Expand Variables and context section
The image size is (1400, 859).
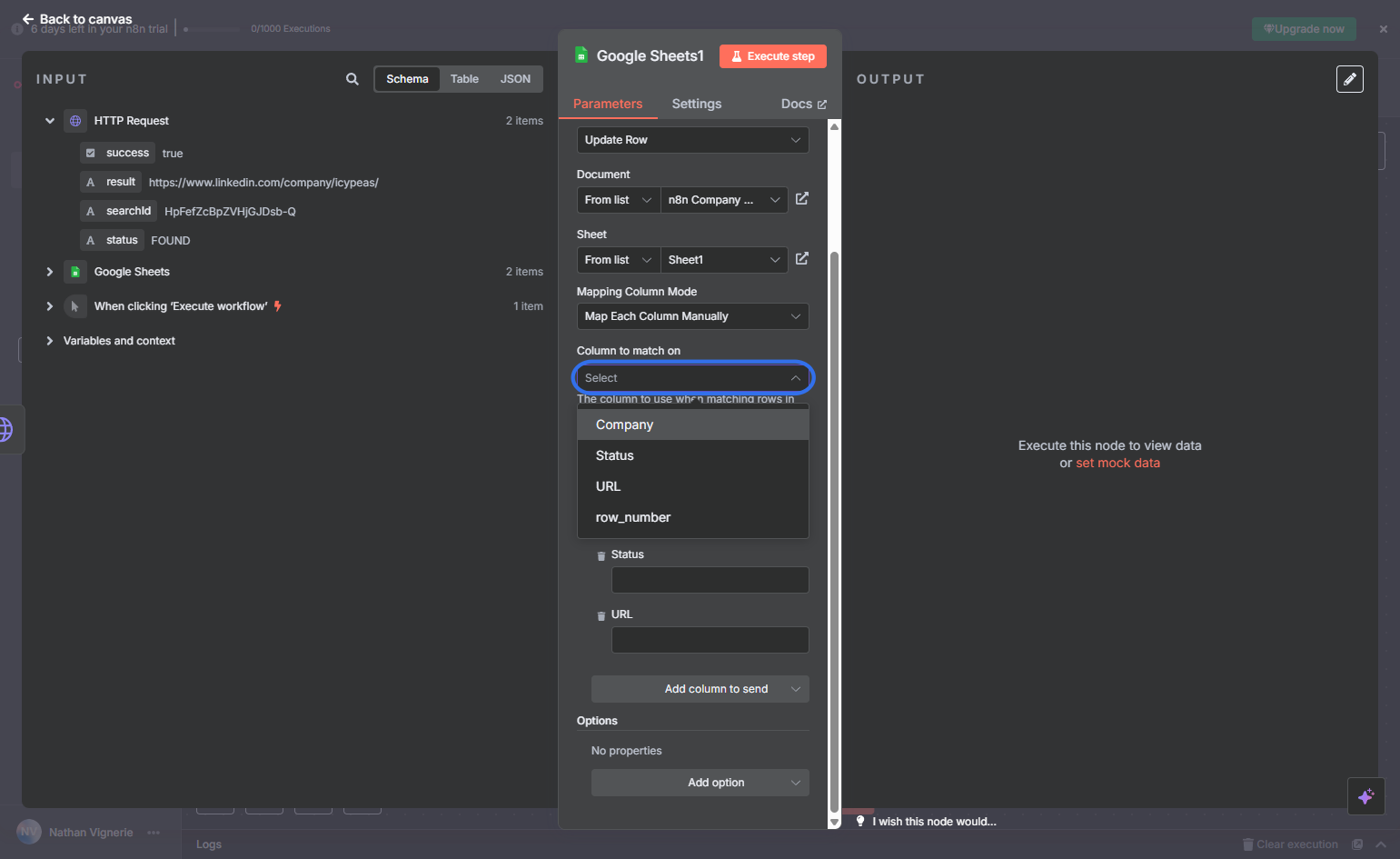(50, 341)
